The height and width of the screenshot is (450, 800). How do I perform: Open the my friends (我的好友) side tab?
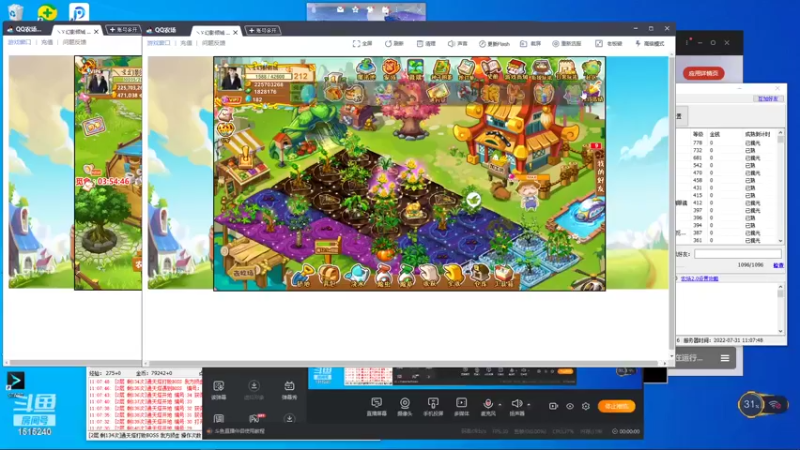click(x=601, y=176)
